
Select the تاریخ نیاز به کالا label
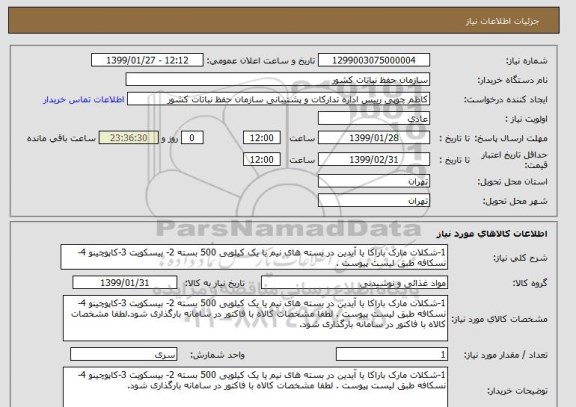tap(214, 283)
